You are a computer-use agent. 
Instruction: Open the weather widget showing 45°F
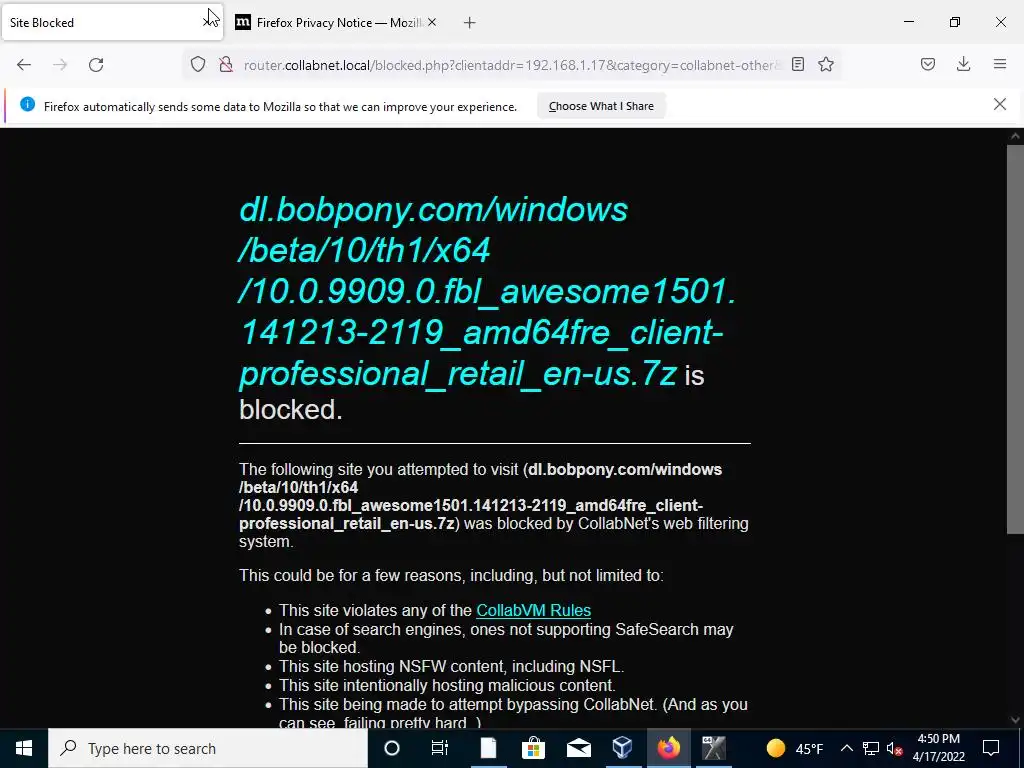point(794,748)
